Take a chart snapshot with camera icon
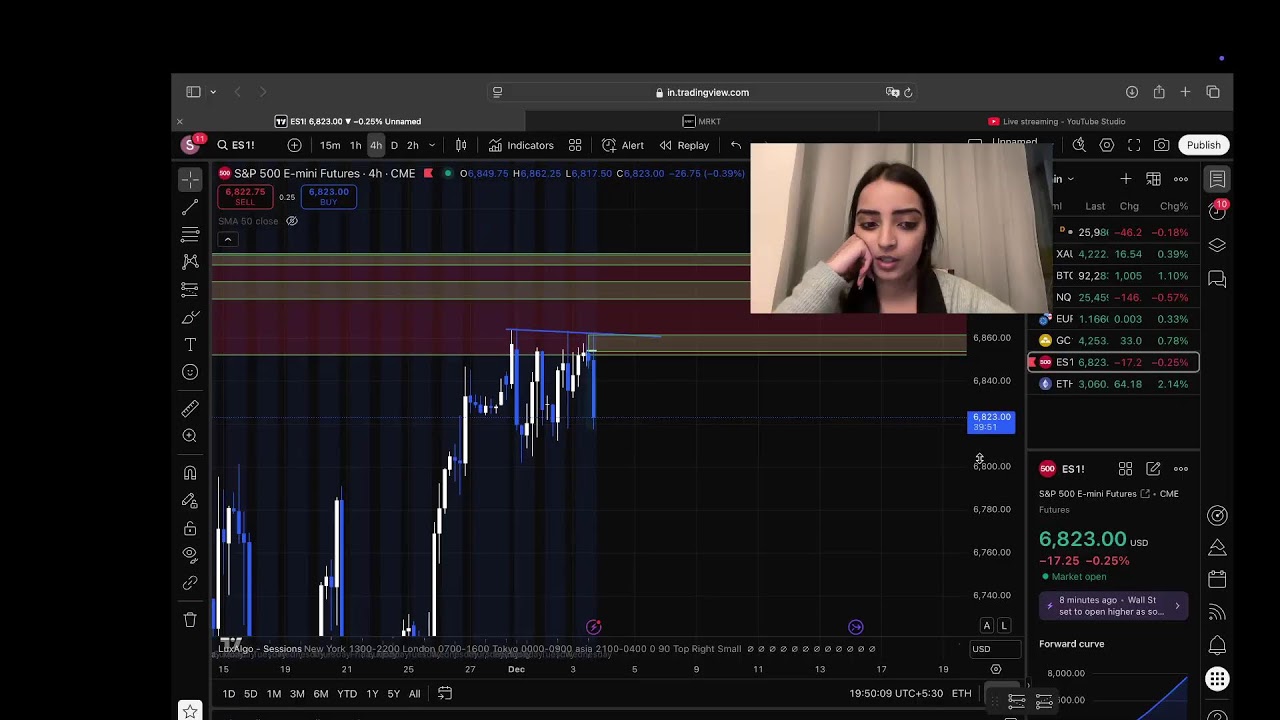 [1161, 145]
